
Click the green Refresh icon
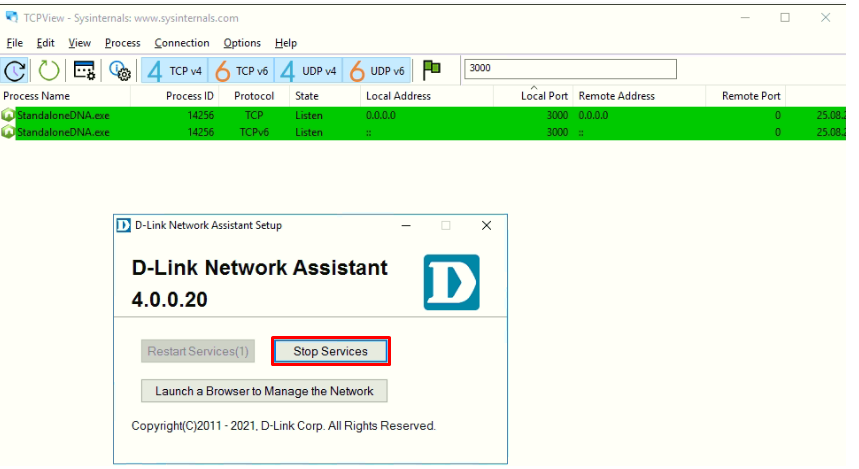[49, 70]
